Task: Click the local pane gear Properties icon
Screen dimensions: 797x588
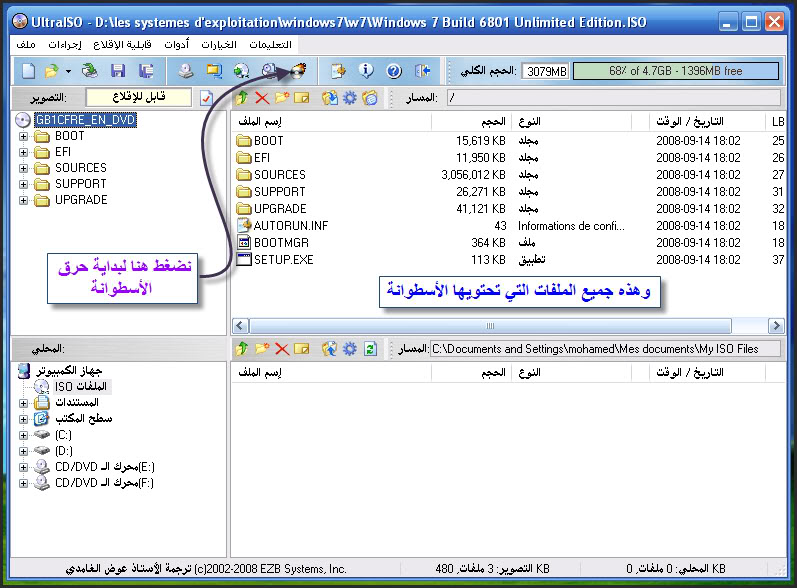Action: (350, 349)
